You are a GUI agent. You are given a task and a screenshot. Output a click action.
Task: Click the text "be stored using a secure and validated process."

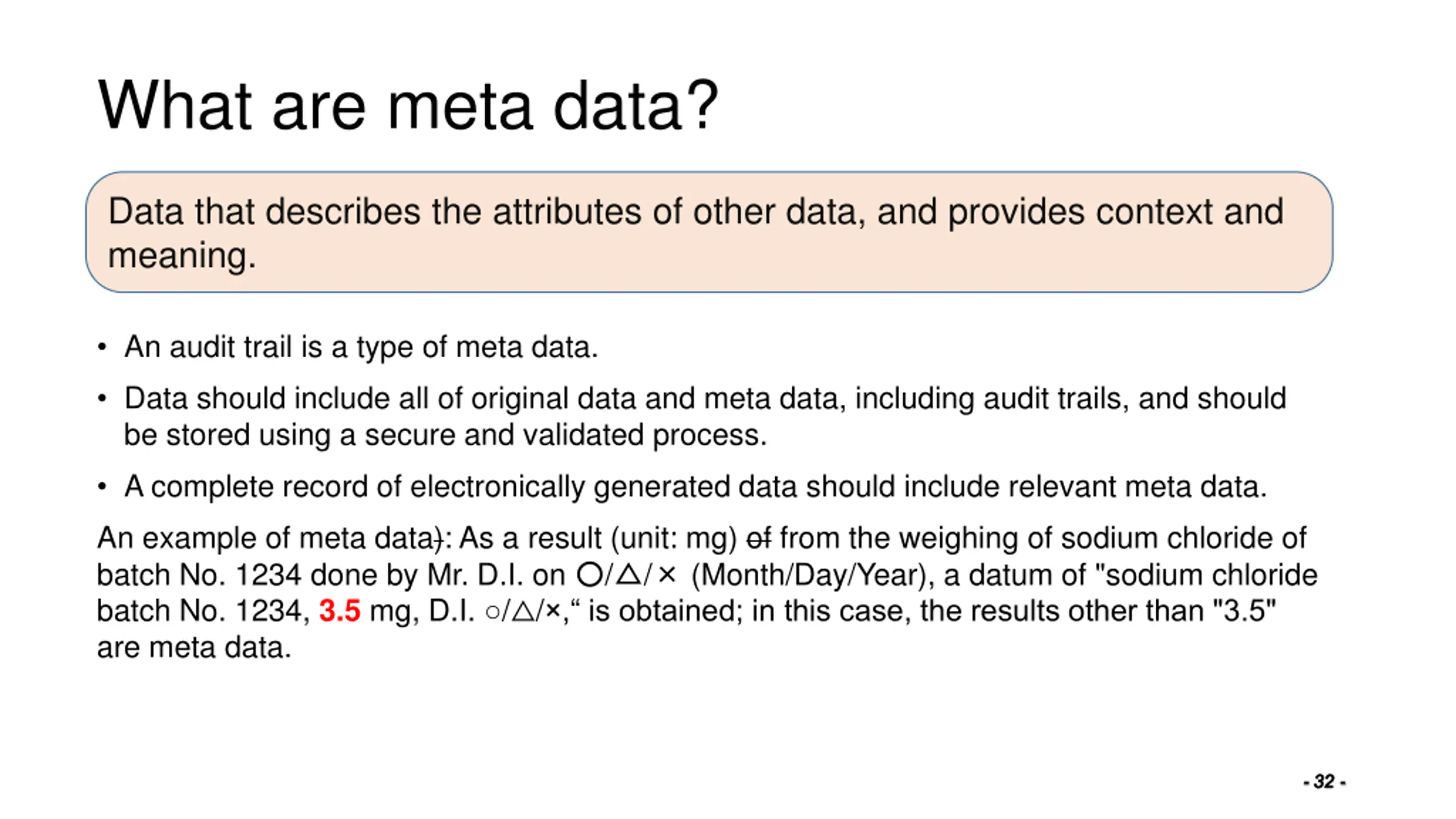pos(446,435)
